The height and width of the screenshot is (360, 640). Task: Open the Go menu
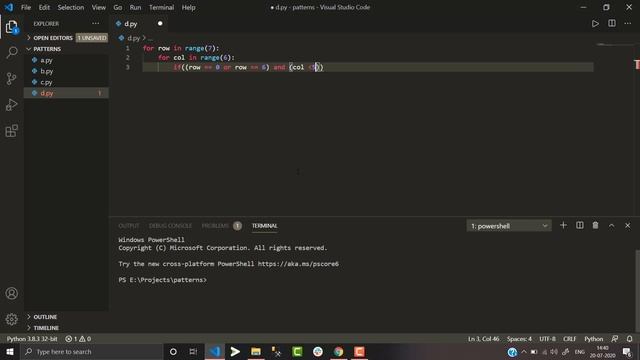pyautogui.click(x=118, y=7)
